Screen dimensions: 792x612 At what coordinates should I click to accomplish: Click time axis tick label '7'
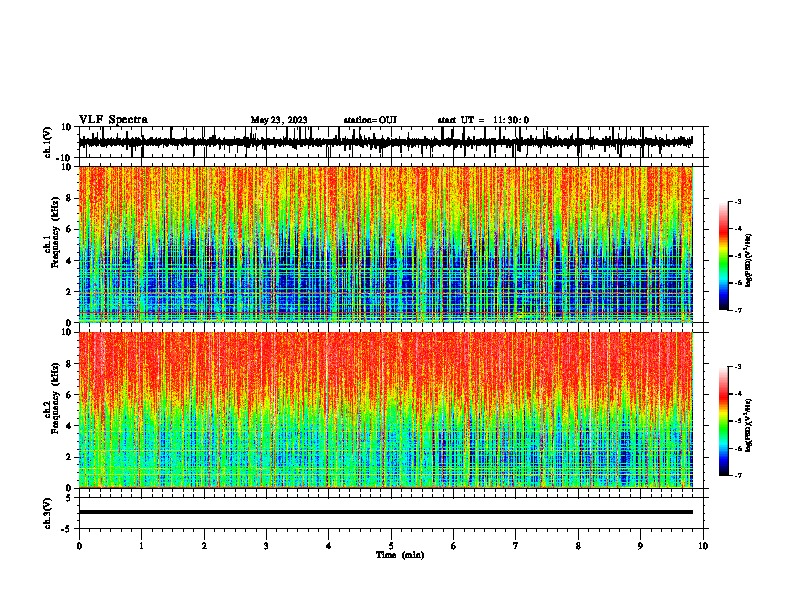pos(516,546)
